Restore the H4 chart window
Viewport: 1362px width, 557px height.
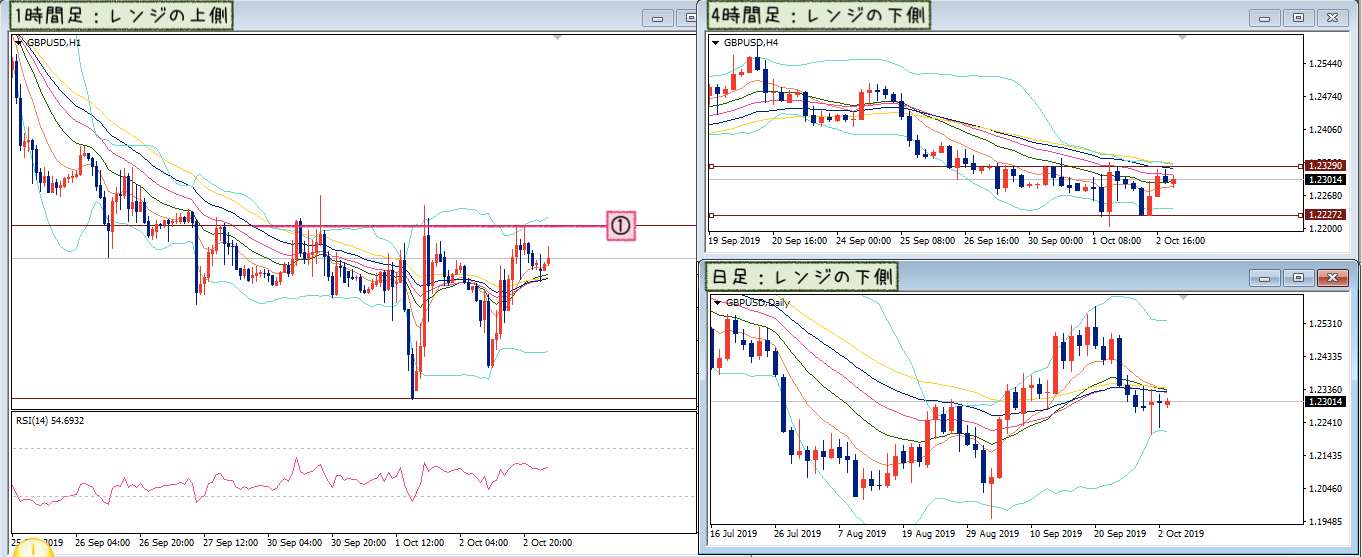tap(1298, 17)
